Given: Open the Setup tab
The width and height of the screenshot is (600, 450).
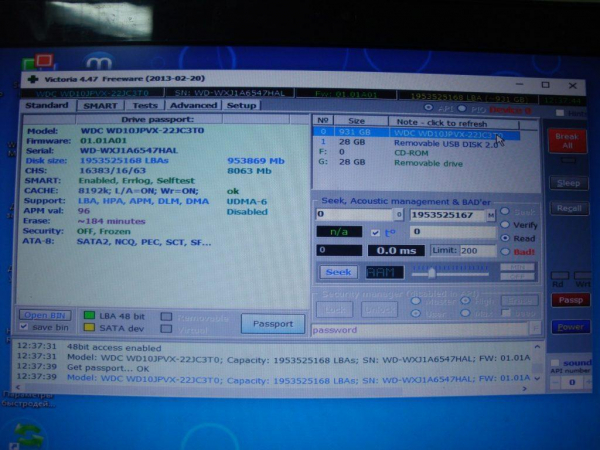Looking at the screenshot, I should click(x=241, y=105).
